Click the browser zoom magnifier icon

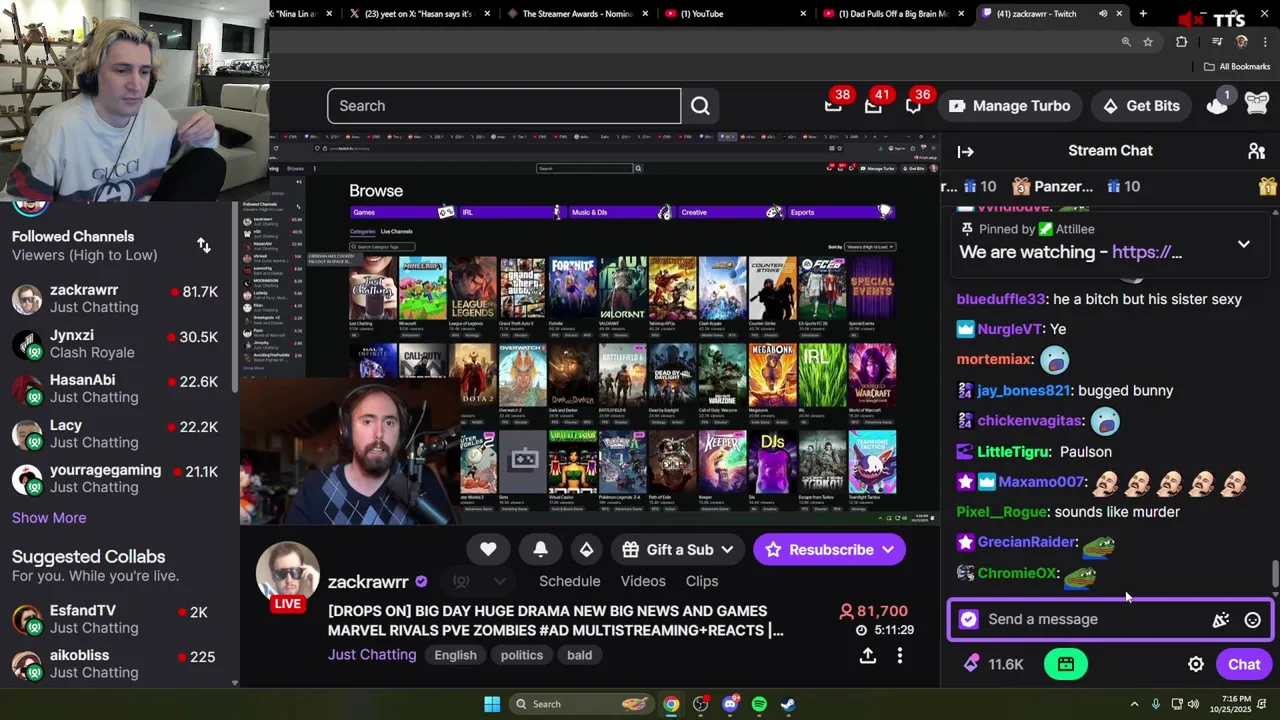click(x=1126, y=42)
